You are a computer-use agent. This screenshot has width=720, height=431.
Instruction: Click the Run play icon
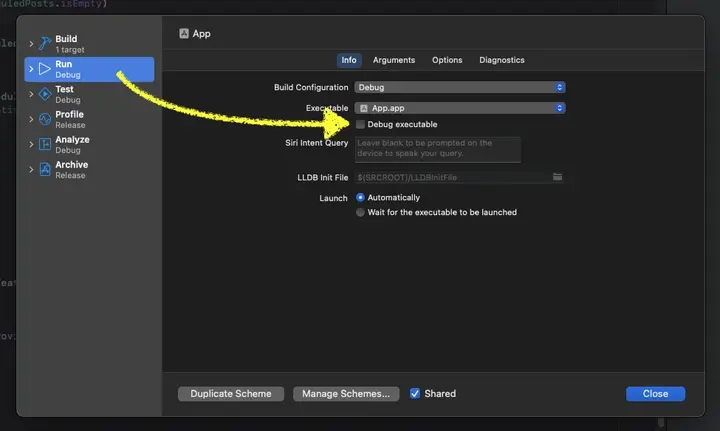click(45, 69)
